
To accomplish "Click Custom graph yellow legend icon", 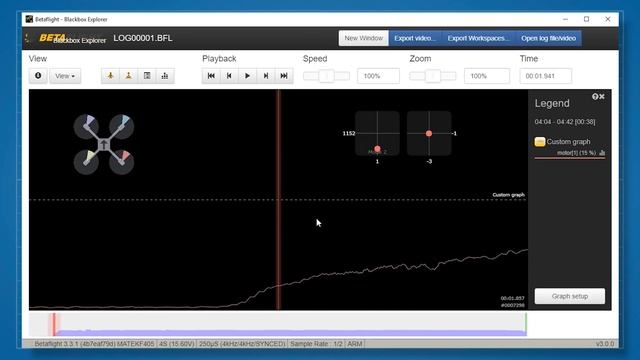I will (x=540, y=142).
